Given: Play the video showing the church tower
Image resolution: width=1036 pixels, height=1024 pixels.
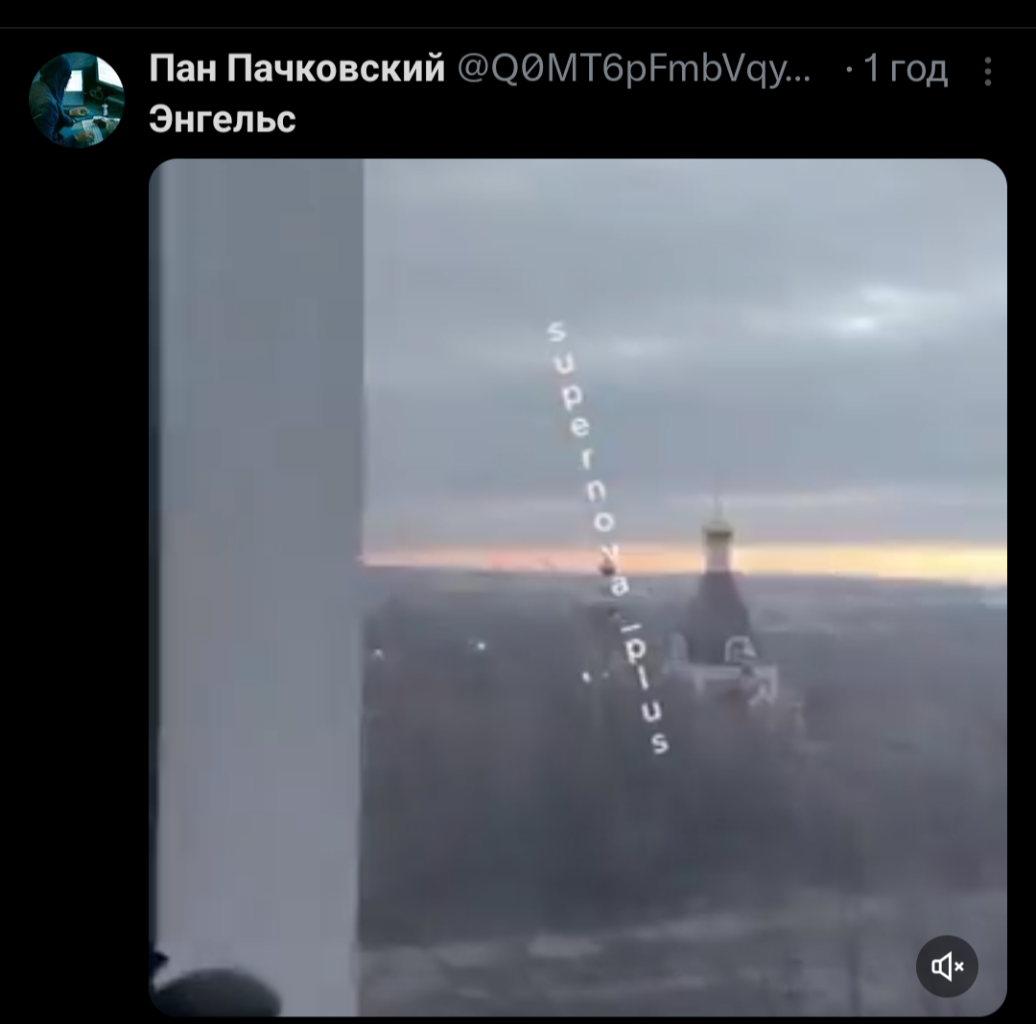Looking at the screenshot, I should [x=577, y=587].
